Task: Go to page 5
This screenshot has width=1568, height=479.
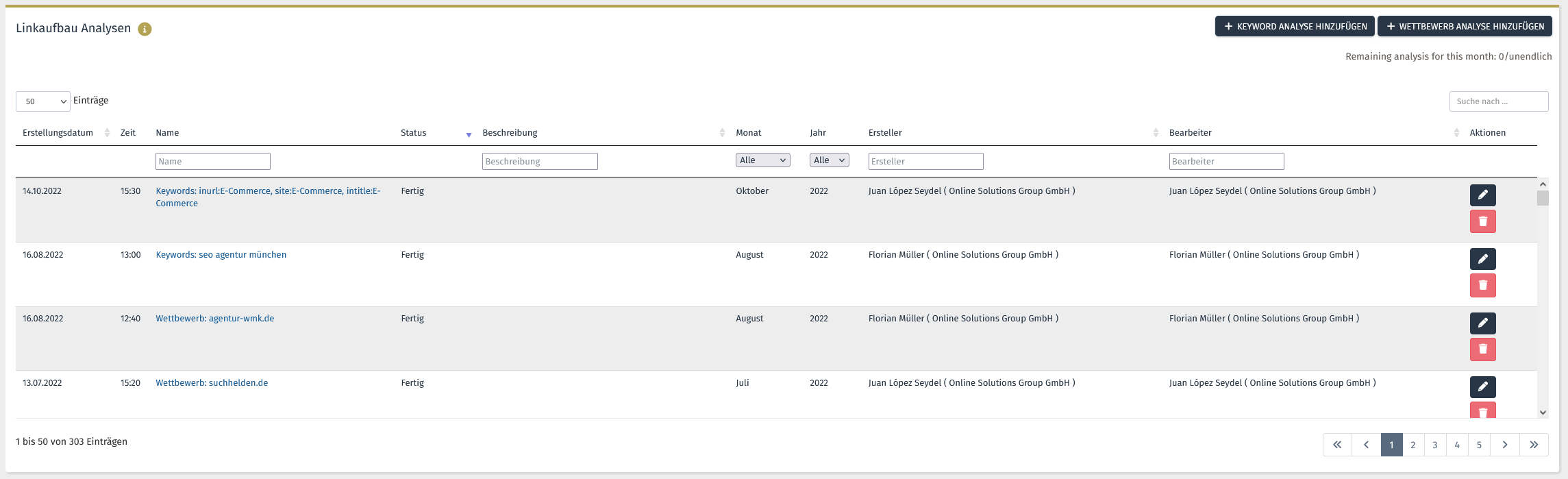Action: tap(1479, 445)
